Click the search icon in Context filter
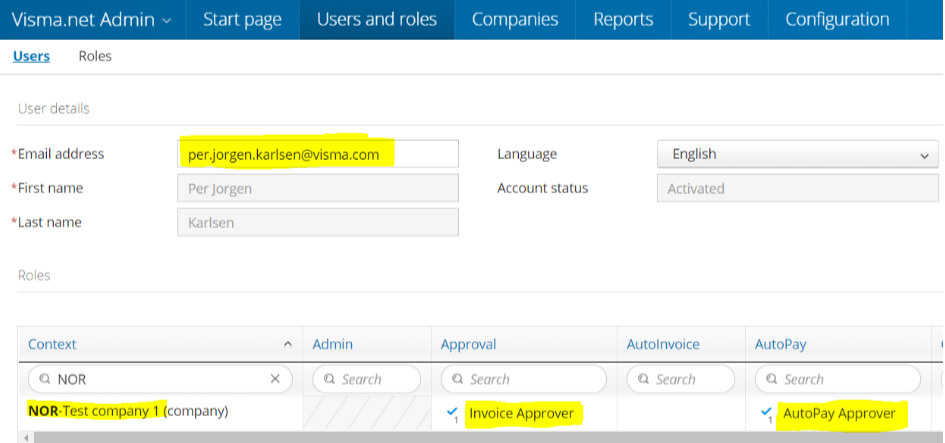The image size is (945, 443). (43, 379)
